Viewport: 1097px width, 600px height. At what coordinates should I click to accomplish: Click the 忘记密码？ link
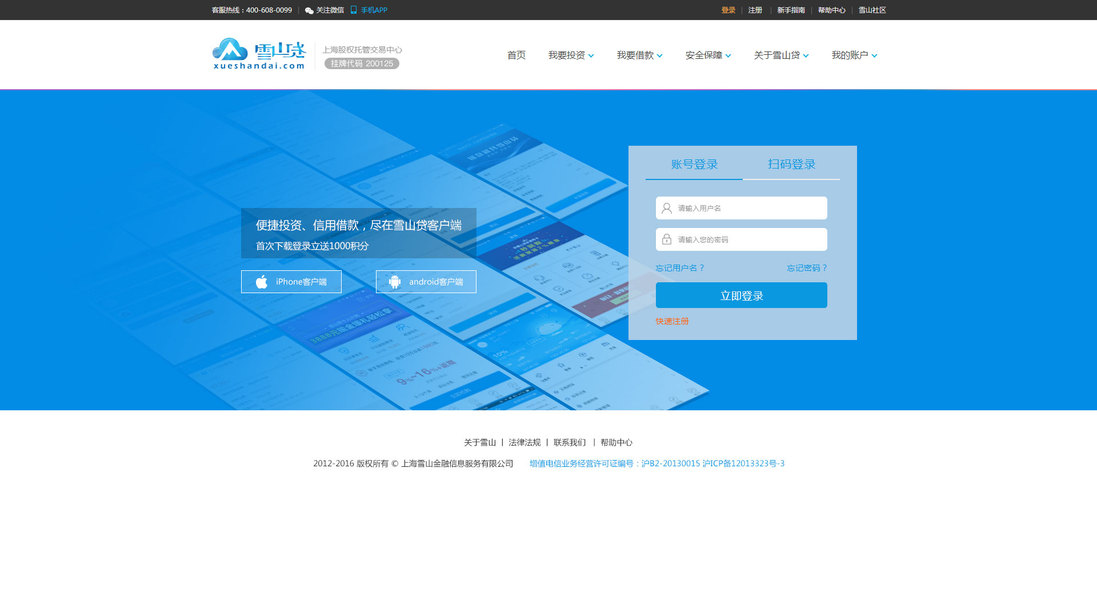[x=807, y=268]
